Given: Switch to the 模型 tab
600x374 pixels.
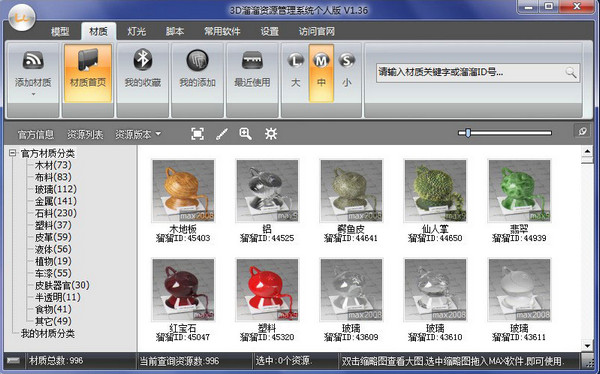Looking at the screenshot, I should pyautogui.click(x=60, y=31).
